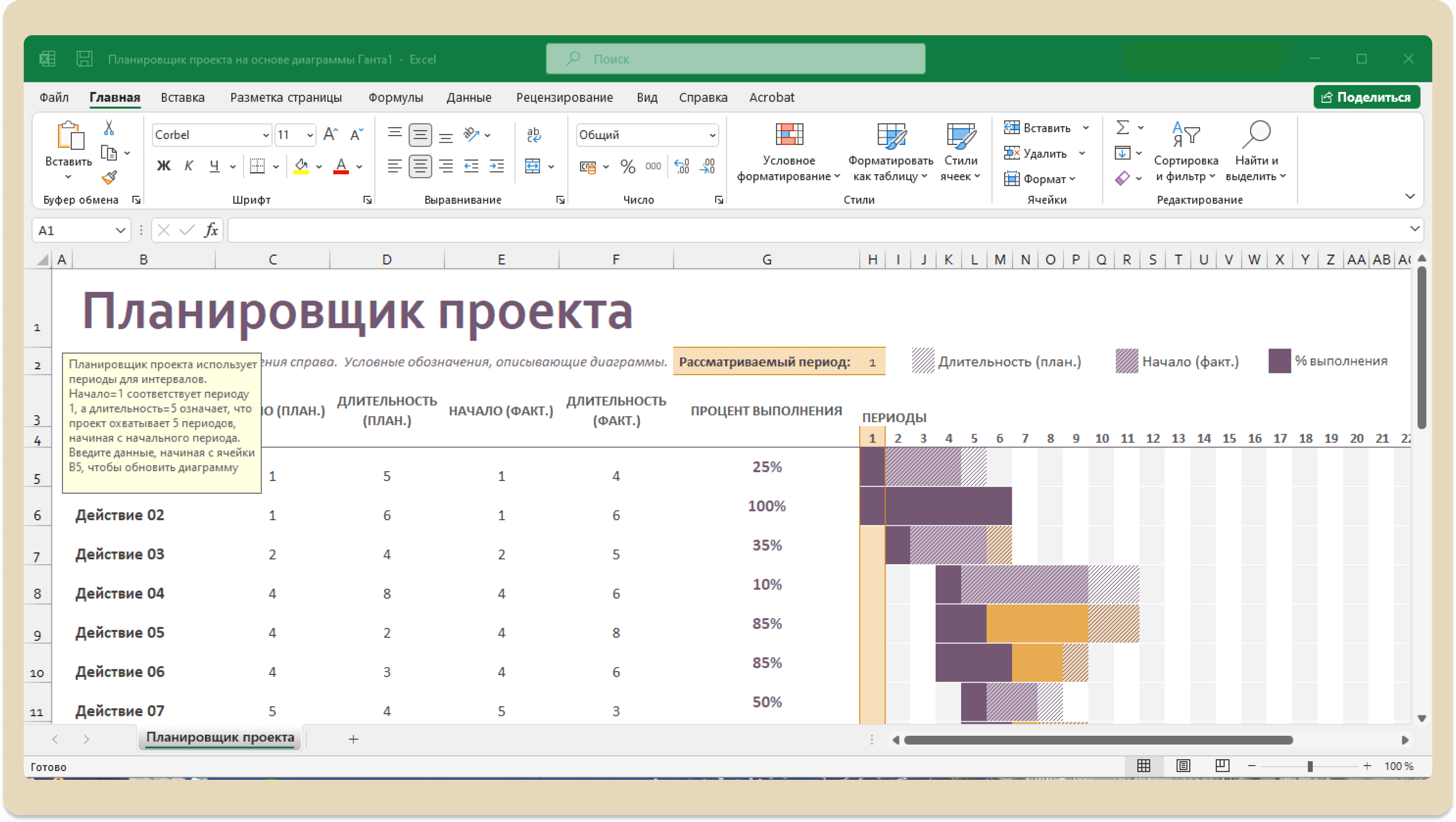Viewport: 1456px width, 822px height.
Task: Click the insert function fx icon
Action: click(x=211, y=230)
